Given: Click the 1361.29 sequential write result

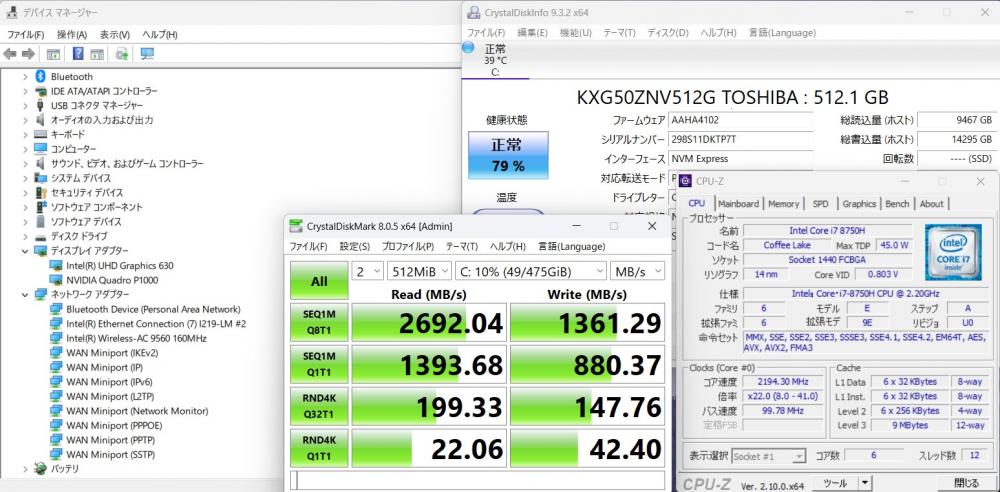Looking at the screenshot, I should pyautogui.click(x=587, y=322).
